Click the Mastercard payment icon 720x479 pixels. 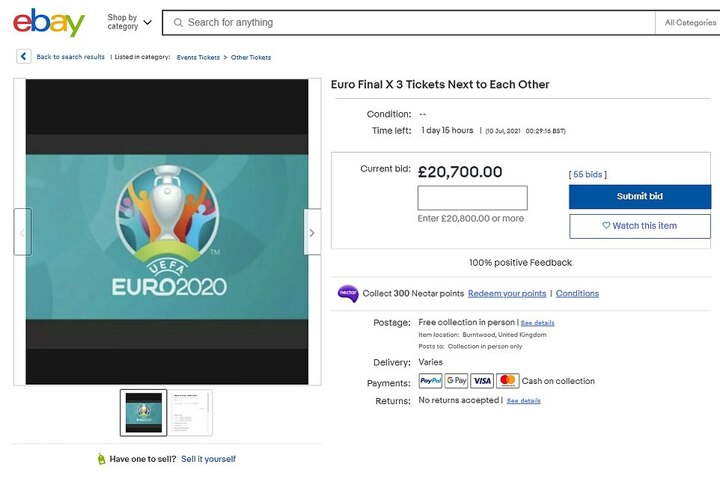pos(507,381)
